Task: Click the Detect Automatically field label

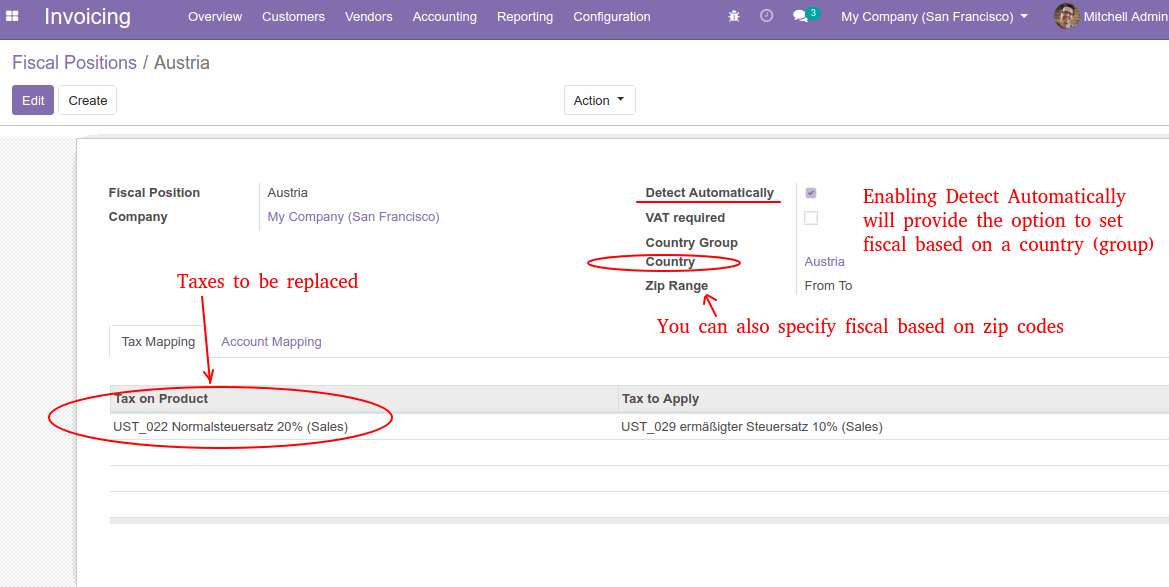Action: (710, 192)
